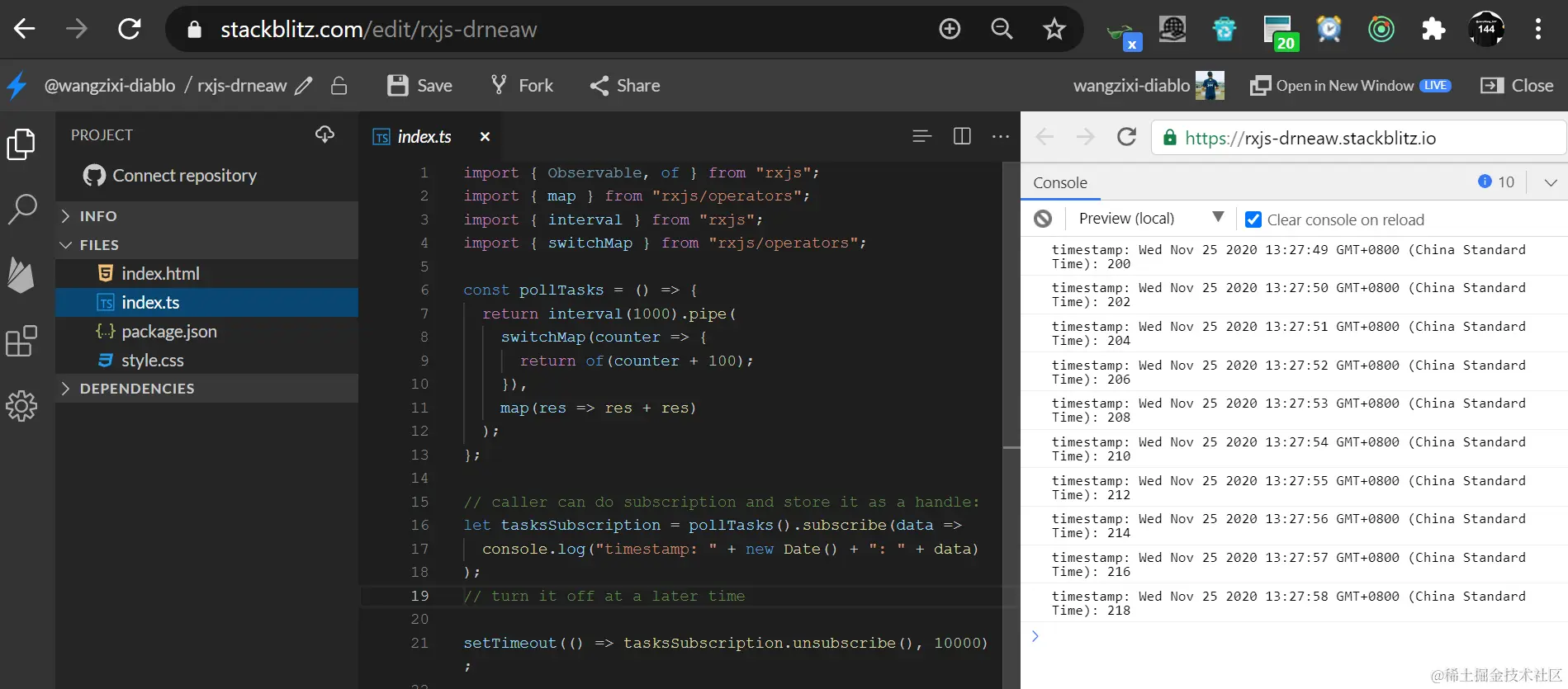1568x689 pixels.
Task: Toggle the project lock visibility icon
Action: (x=339, y=86)
